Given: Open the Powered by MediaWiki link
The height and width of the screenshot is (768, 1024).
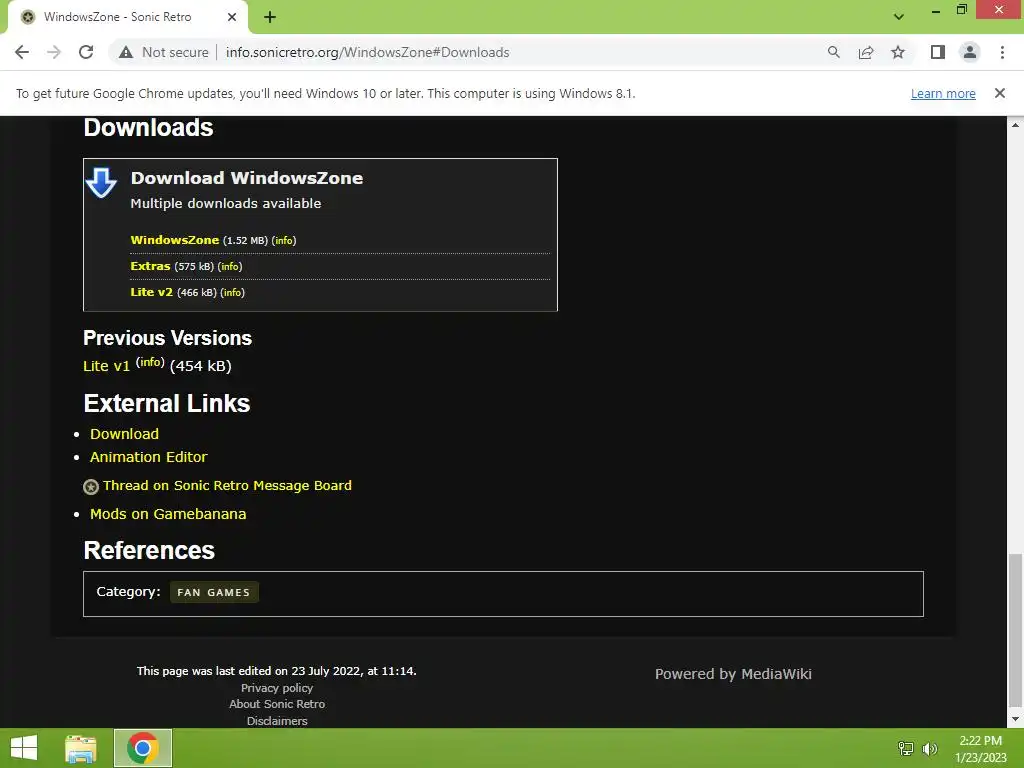Looking at the screenshot, I should coord(733,674).
